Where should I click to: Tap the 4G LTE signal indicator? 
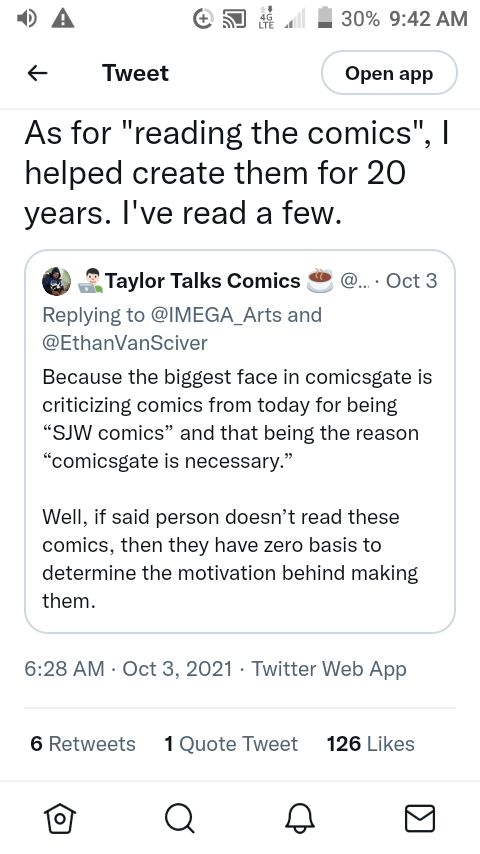265,19
